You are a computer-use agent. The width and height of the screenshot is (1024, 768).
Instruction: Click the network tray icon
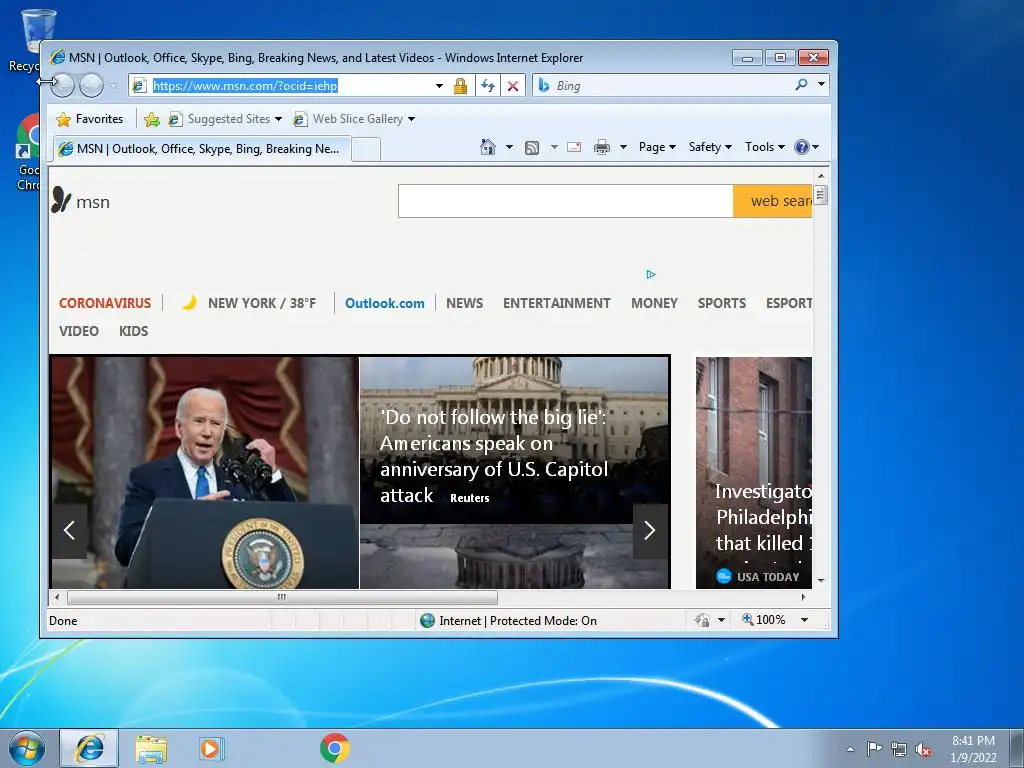899,749
